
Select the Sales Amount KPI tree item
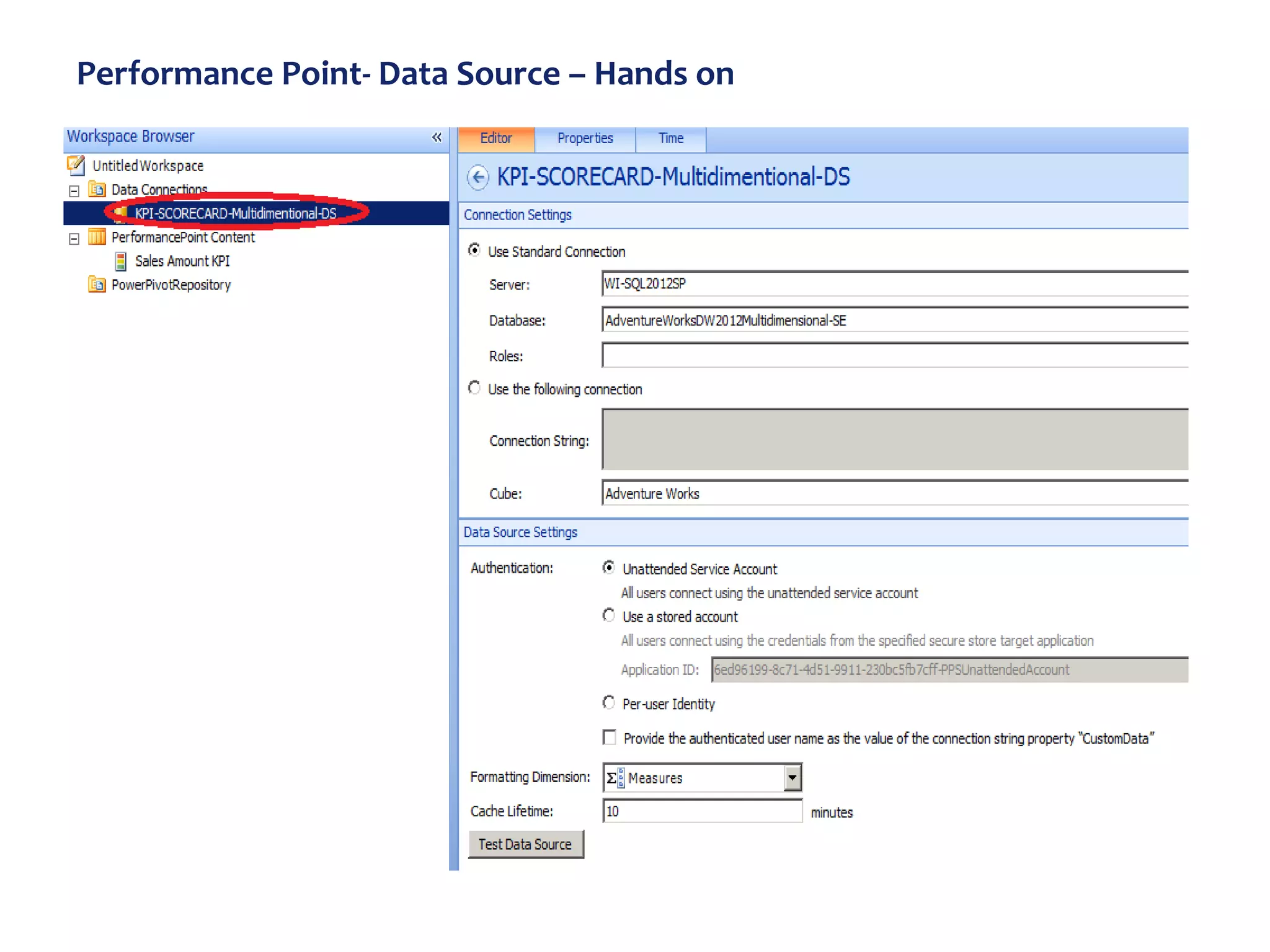click(x=182, y=261)
